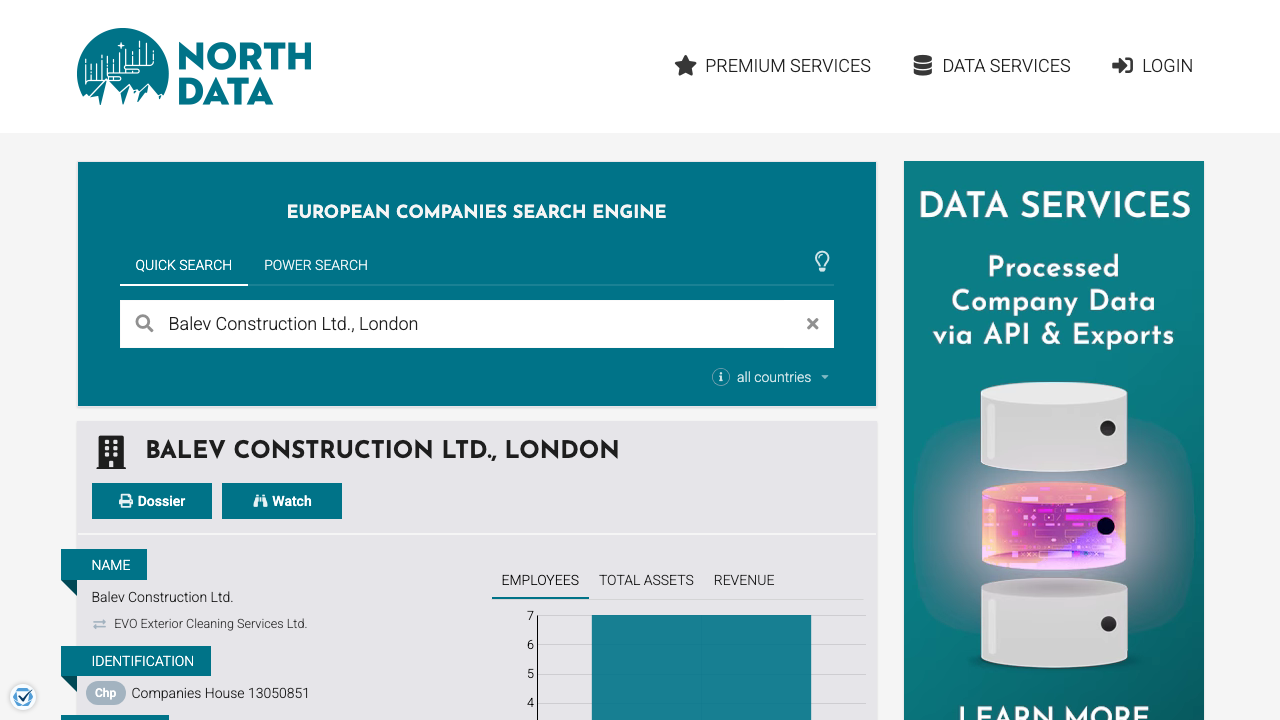This screenshot has height=720, width=1280.
Task: Click the lightbulb search tips icon
Action: coord(822,261)
